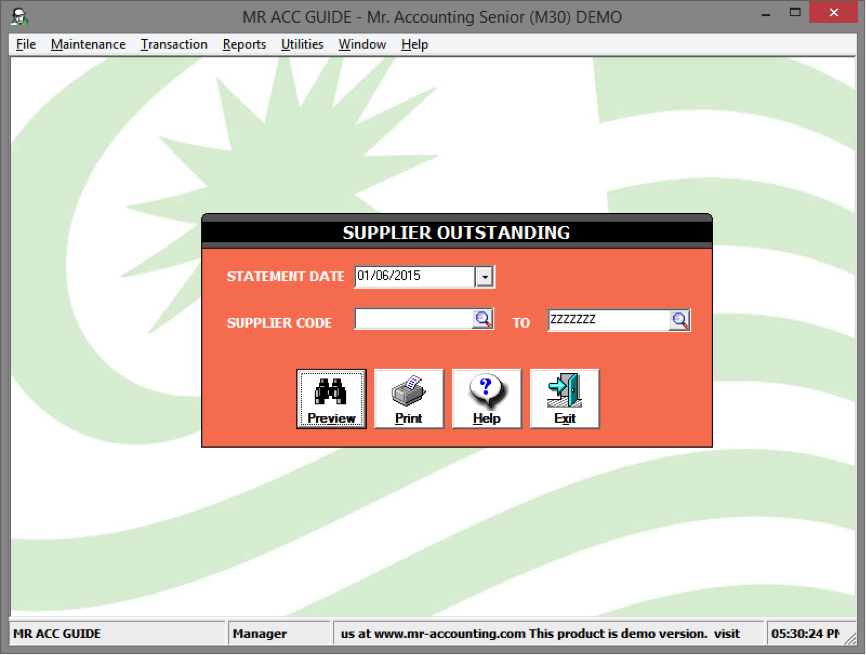
Task: Open the Window menu
Action: [x=362, y=45]
